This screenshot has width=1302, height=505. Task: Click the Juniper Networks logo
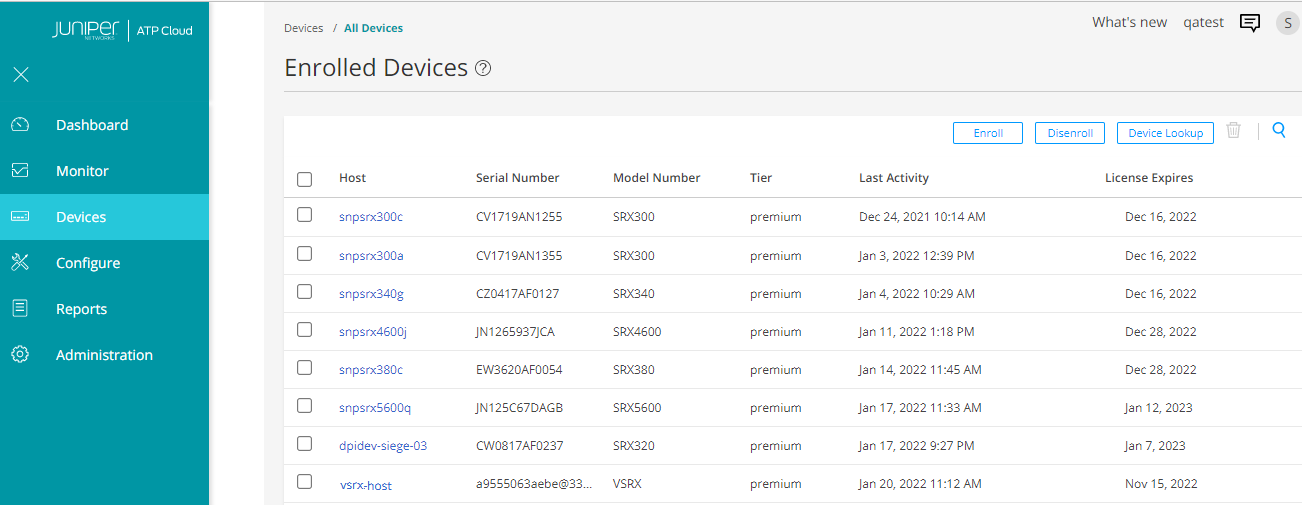(x=88, y=31)
